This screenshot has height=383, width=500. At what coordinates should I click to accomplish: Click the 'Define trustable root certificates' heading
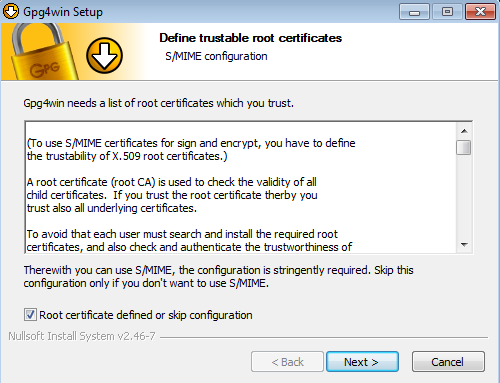coord(250,38)
